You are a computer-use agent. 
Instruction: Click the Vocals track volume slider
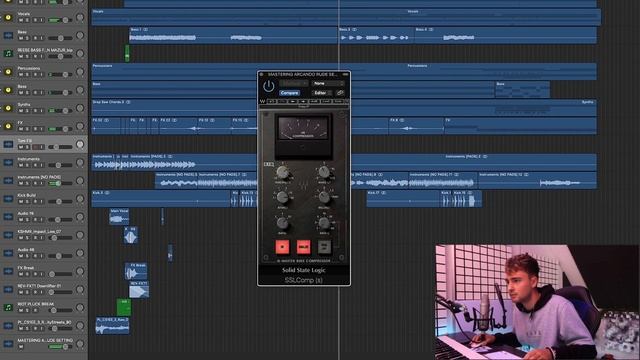(x=60, y=20)
